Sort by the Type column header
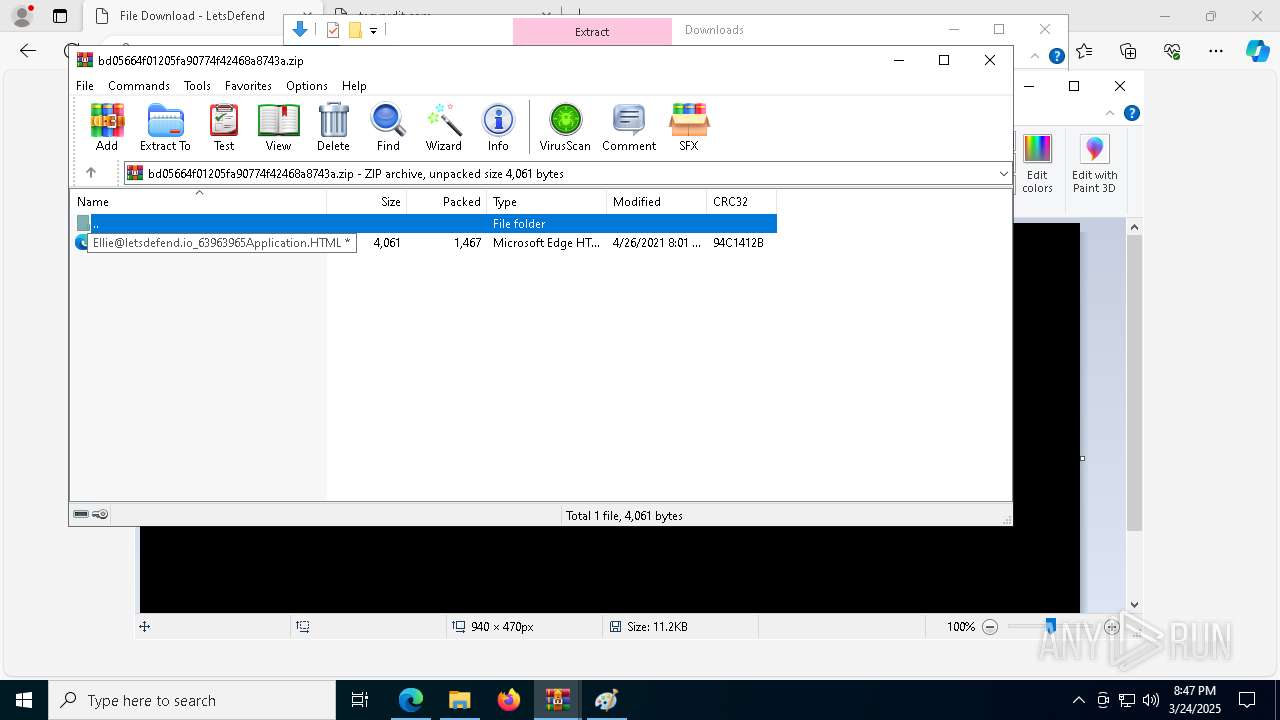This screenshot has width=1280, height=720. pos(546,201)
